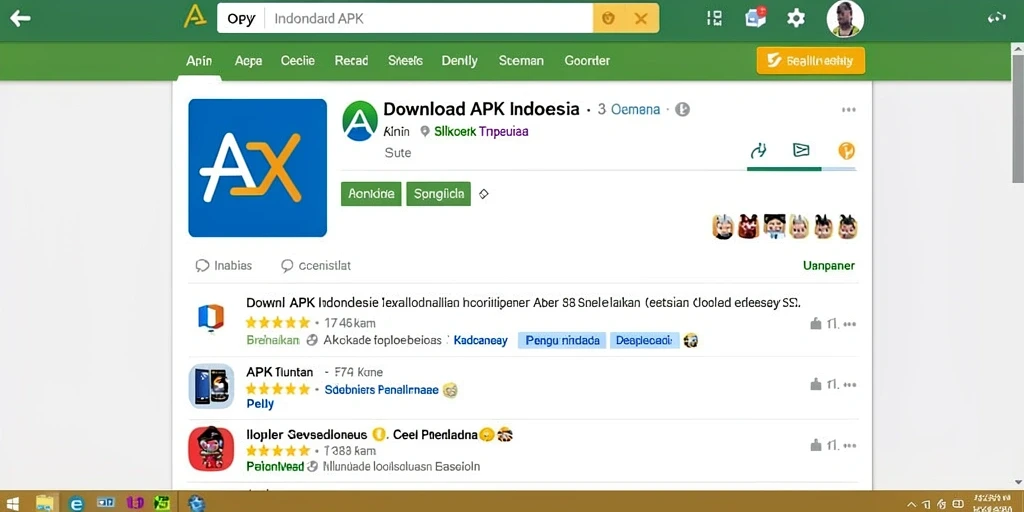Image resolution: width=1024 pixels, height=512 pixels.
Task: Click the sync arrows icon at top right
Action: pos(997,18)
